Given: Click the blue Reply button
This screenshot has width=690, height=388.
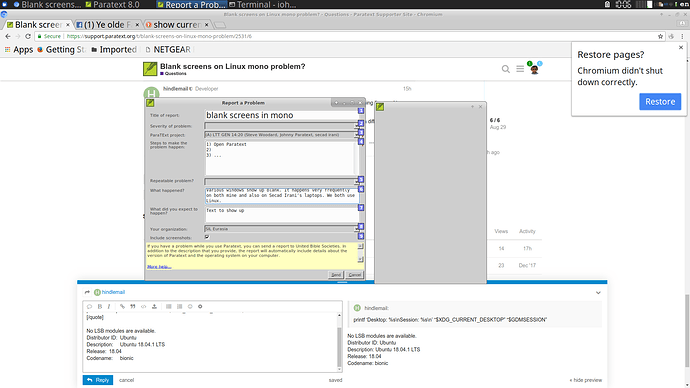Looking at the screenshot, I should (98, 380).
